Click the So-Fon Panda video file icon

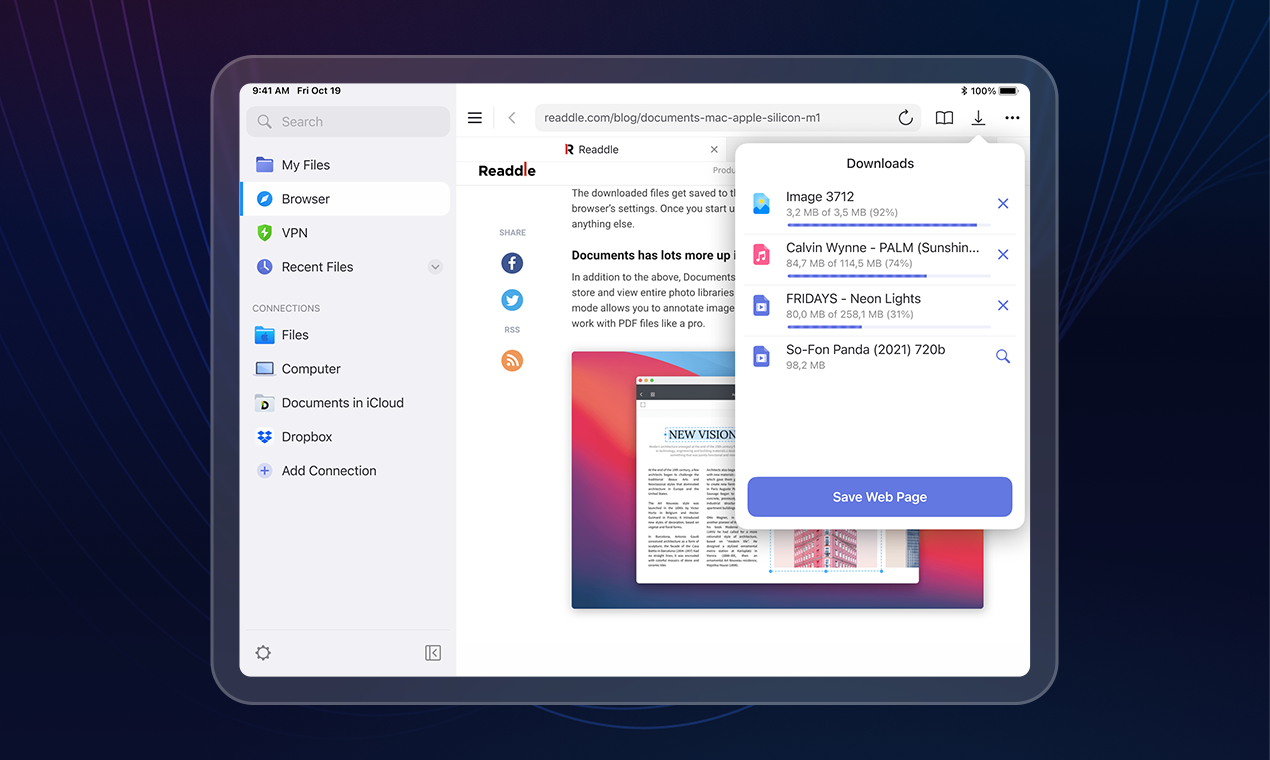[x=761, y=356]
